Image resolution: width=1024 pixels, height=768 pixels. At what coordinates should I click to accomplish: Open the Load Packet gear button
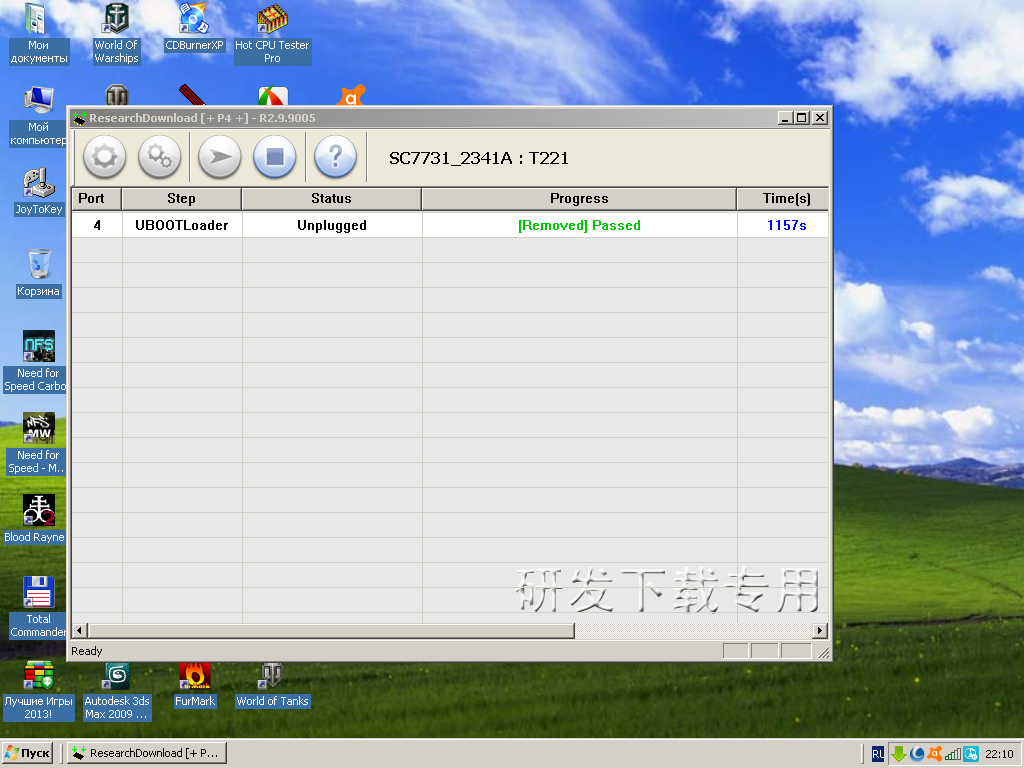point(104,157)
